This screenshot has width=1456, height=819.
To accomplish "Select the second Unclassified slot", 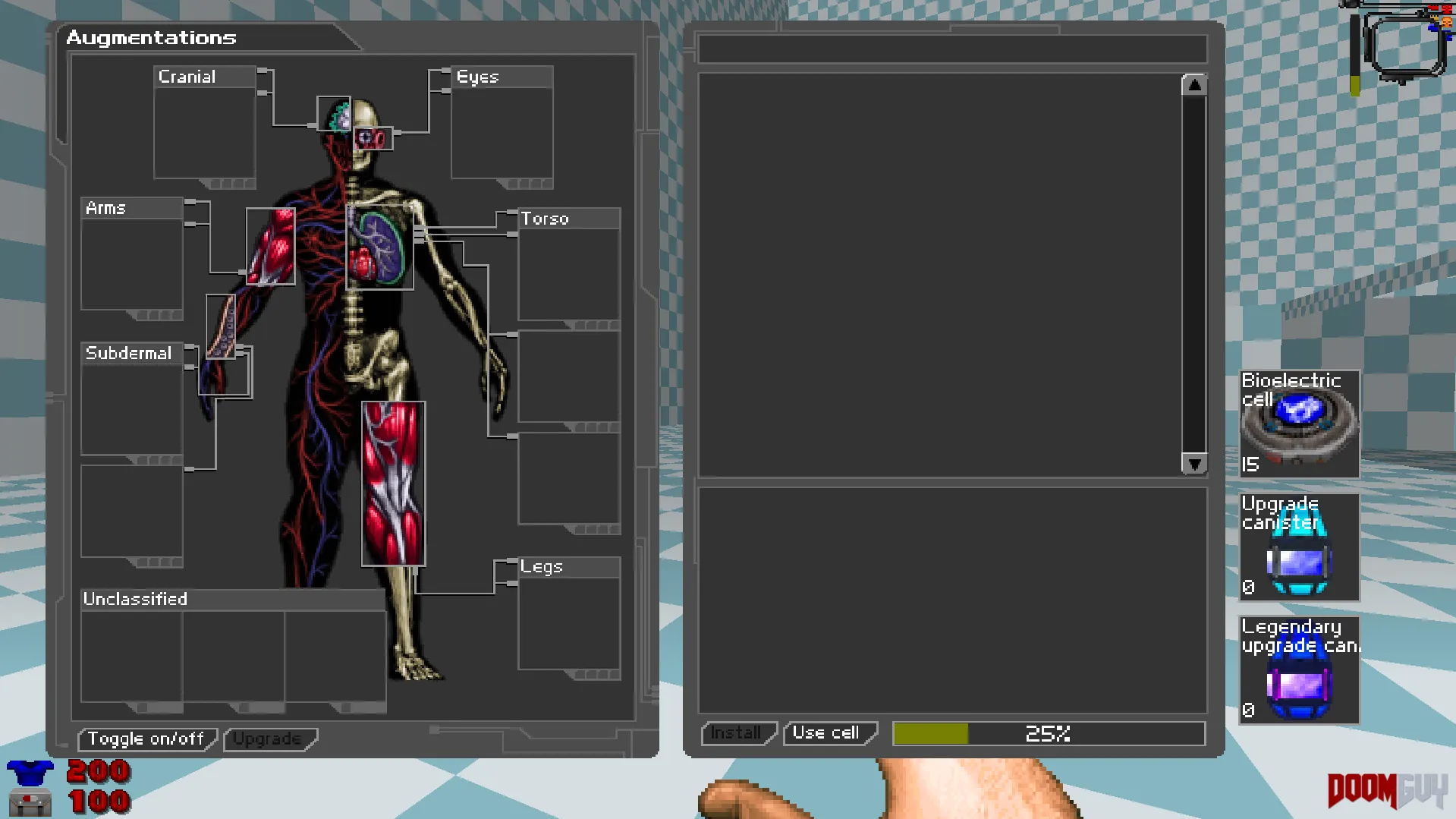I will [233, 657].
